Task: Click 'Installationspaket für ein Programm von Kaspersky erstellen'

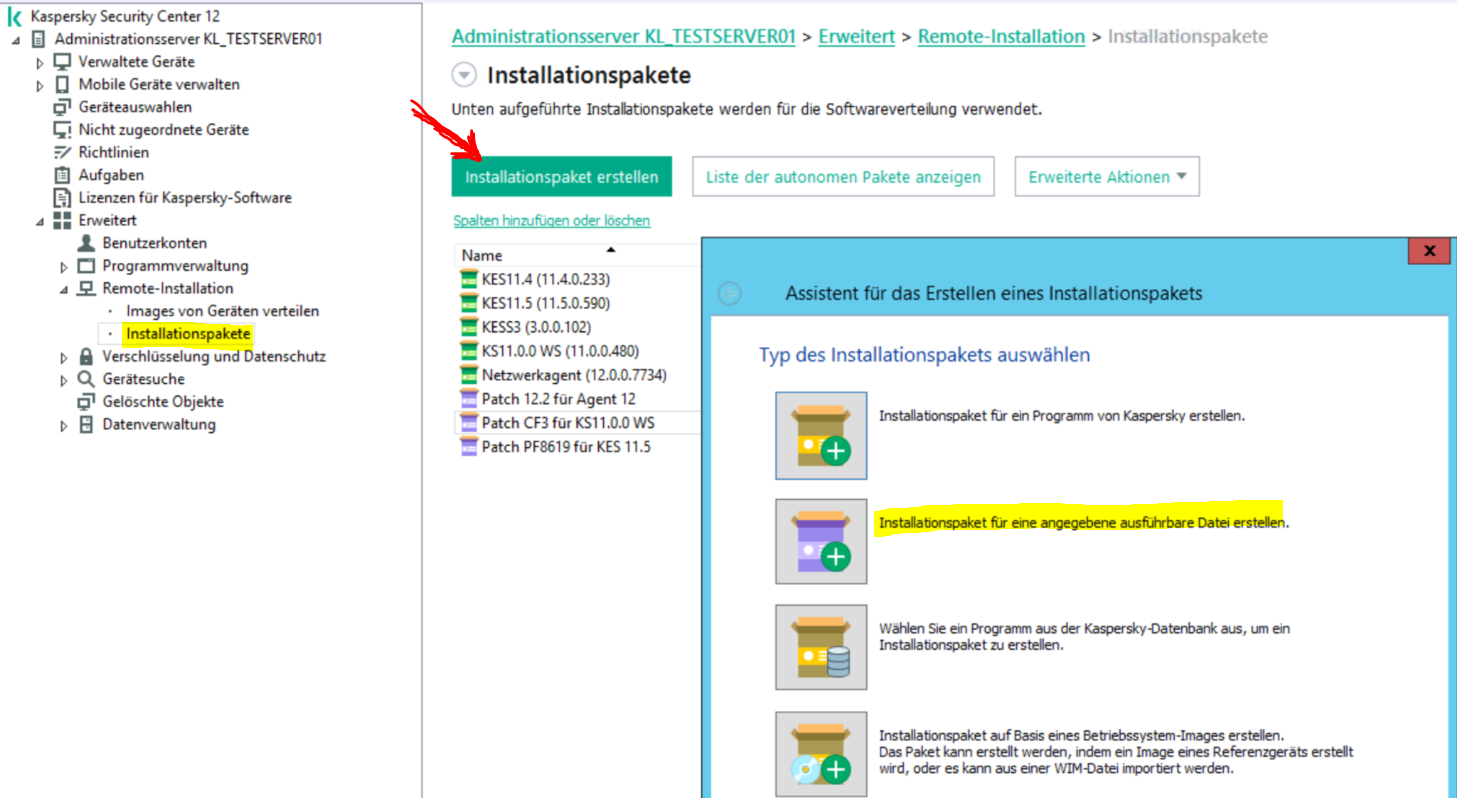Action: pyautogui.click(x=1062, y=416)
